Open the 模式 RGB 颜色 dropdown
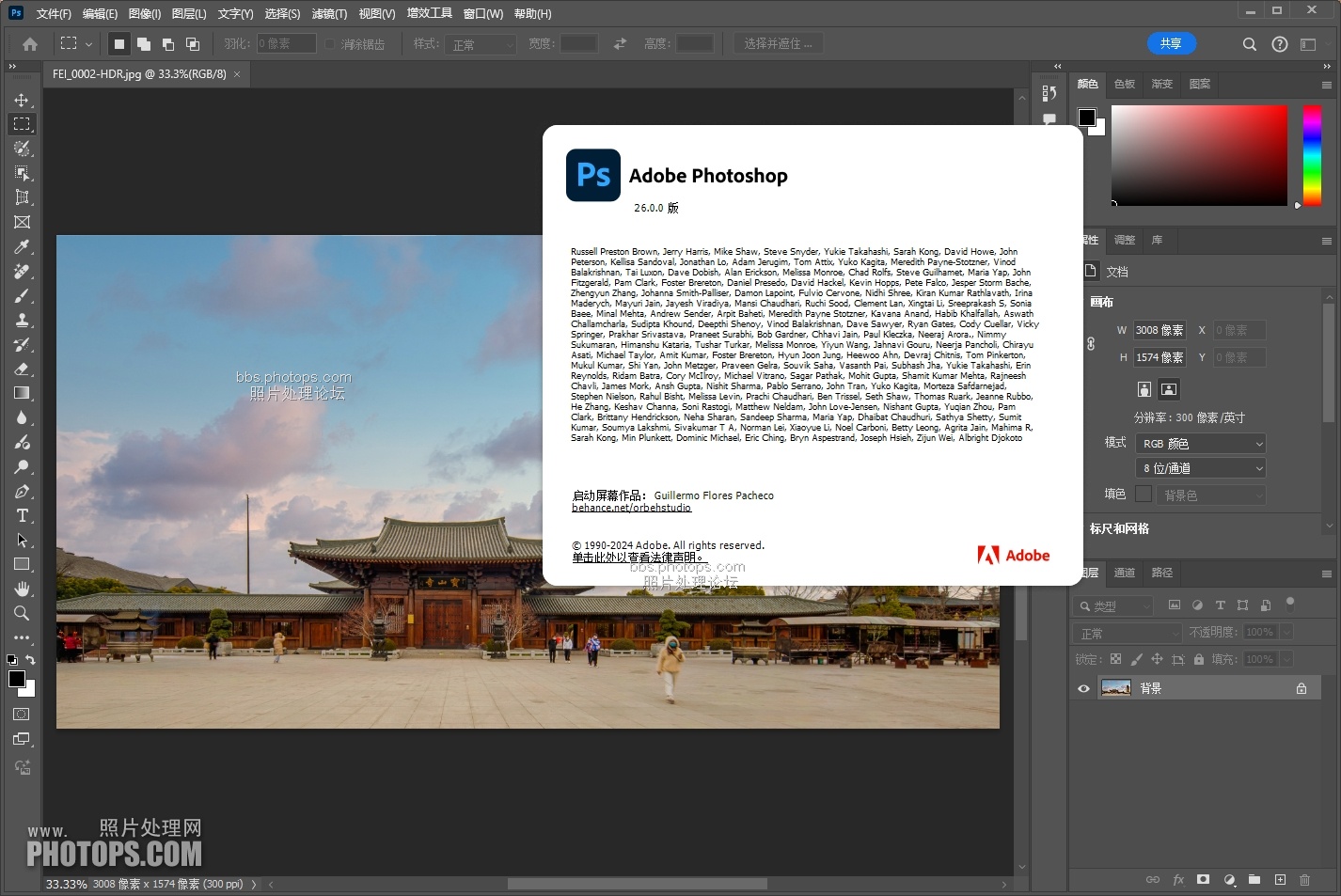 (x=1201, y=444)
